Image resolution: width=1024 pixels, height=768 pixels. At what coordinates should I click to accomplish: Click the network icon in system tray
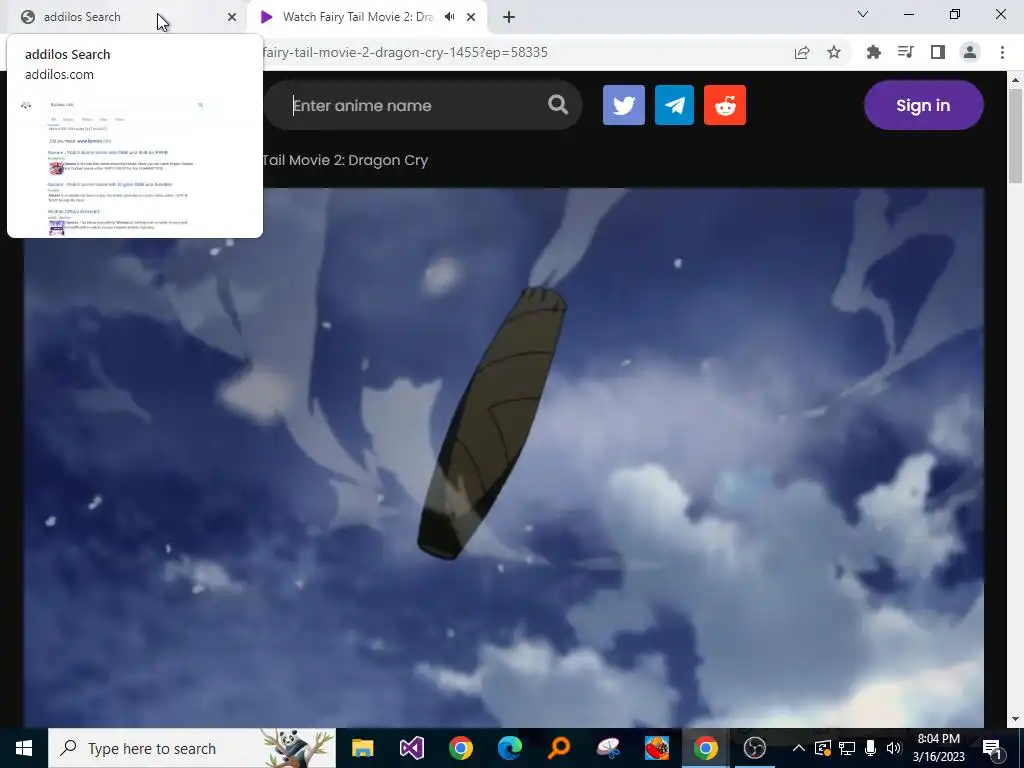[x=847, y=748]
